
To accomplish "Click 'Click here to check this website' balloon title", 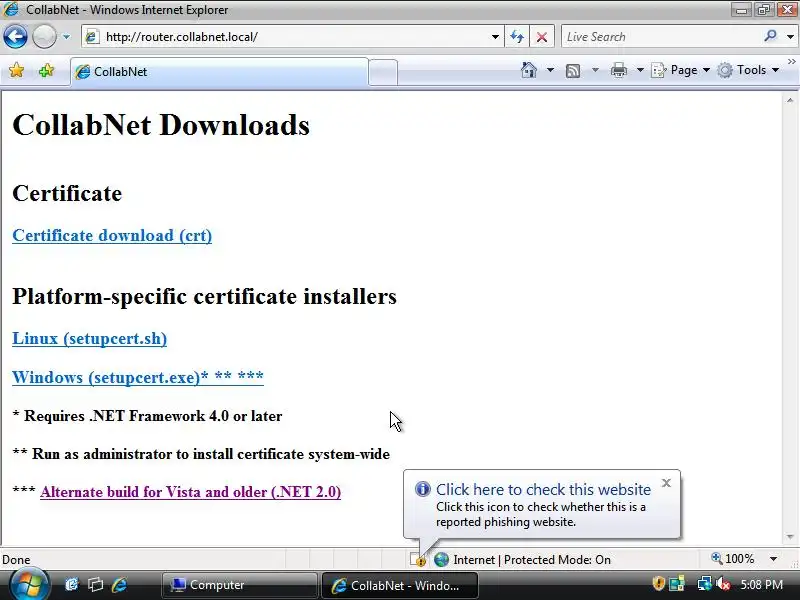I will click(543, 489).
